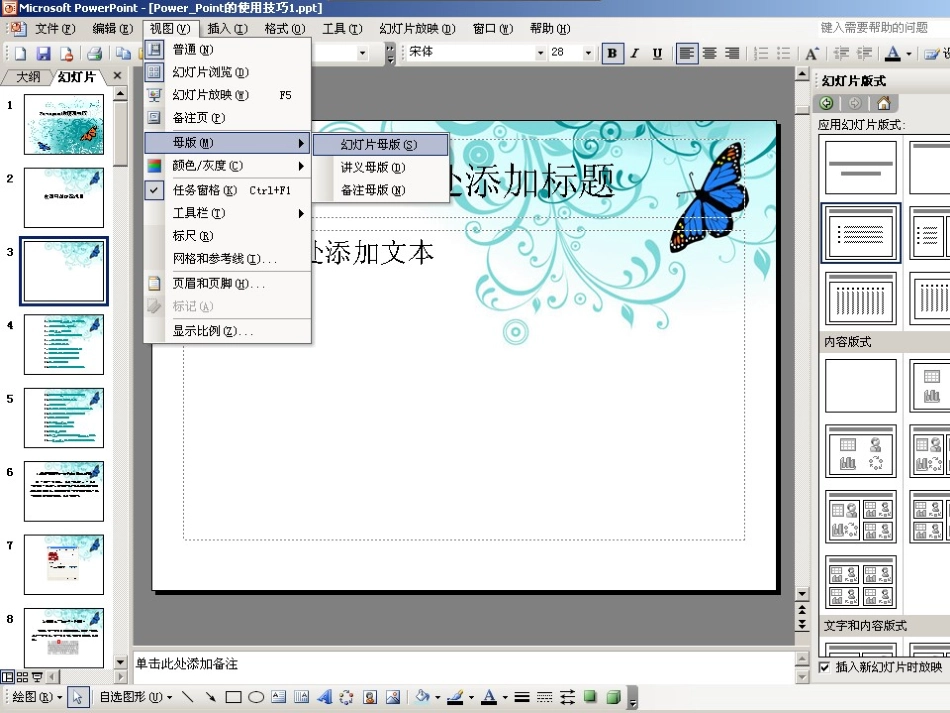Click the drawing font color A swatch
This screenshot has width=950, height=713.
point(489,697)
